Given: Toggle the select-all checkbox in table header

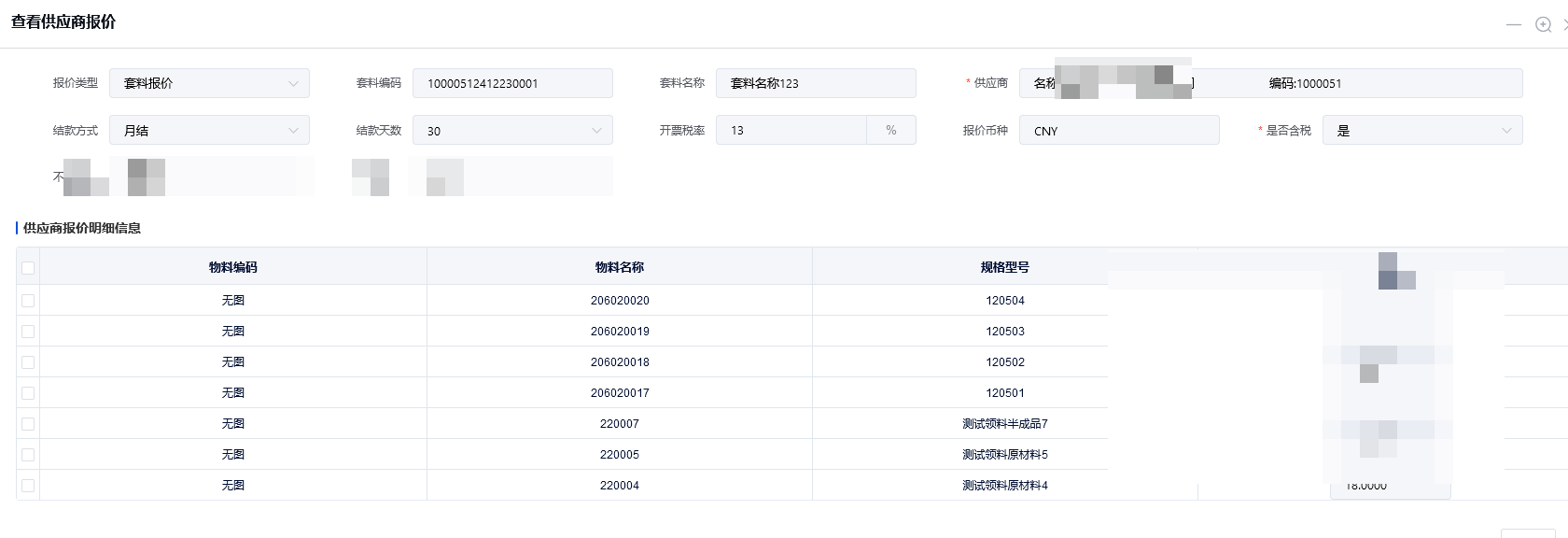Looking at the screenshot, I should pos(28,268).
